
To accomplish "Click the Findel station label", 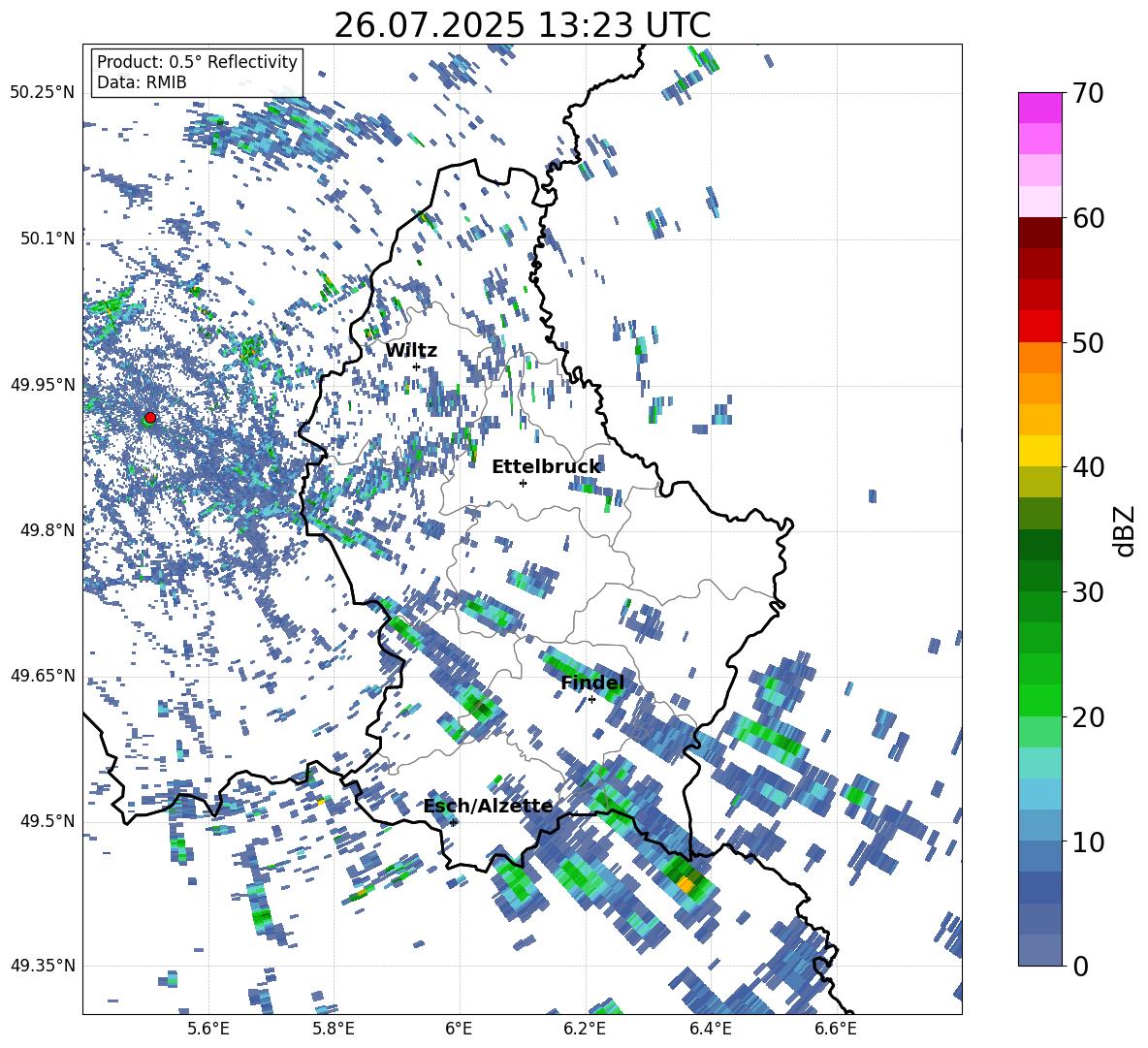I will click(x=592, y=683).
